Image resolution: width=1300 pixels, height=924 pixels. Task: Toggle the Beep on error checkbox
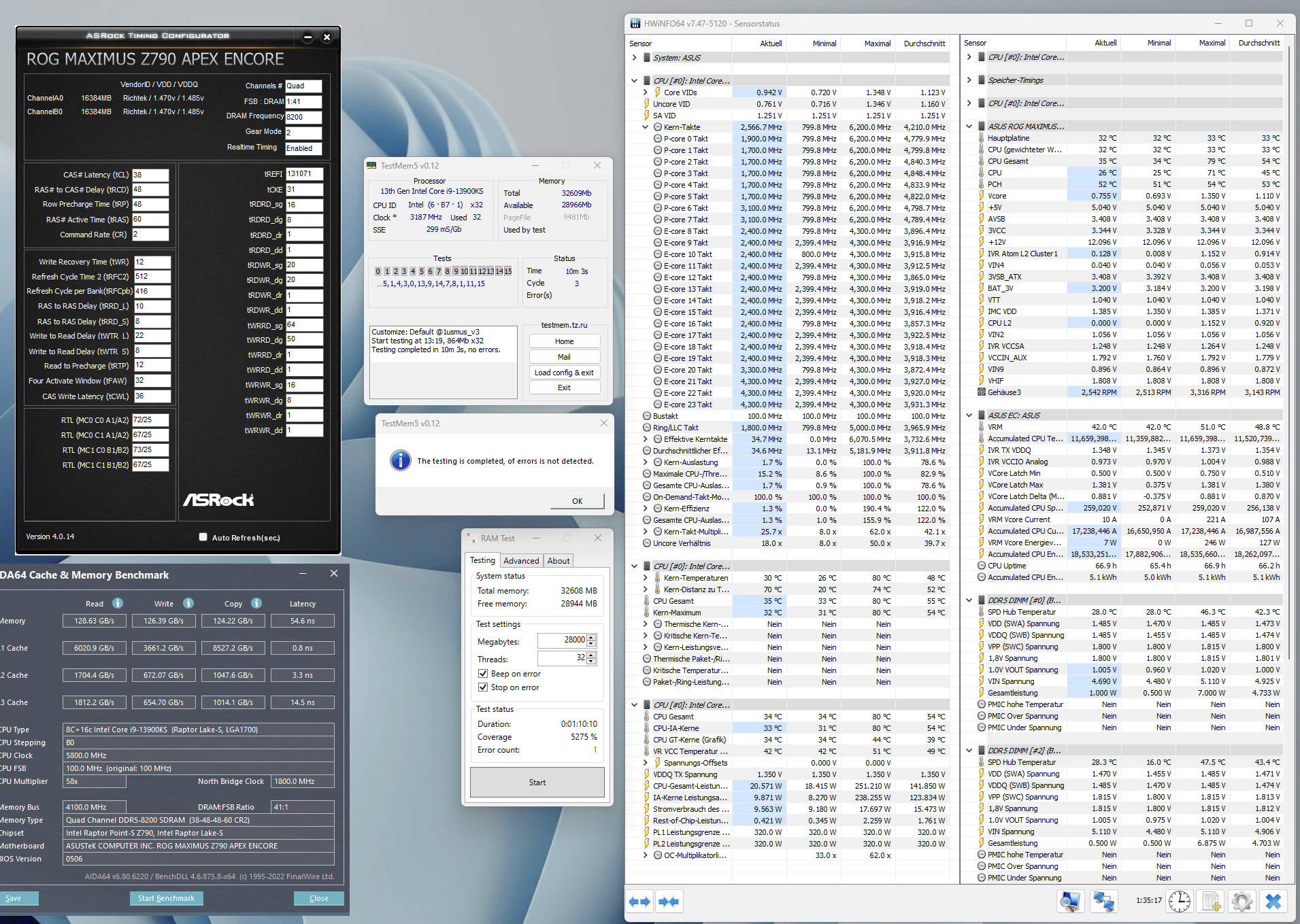[483, 674]
